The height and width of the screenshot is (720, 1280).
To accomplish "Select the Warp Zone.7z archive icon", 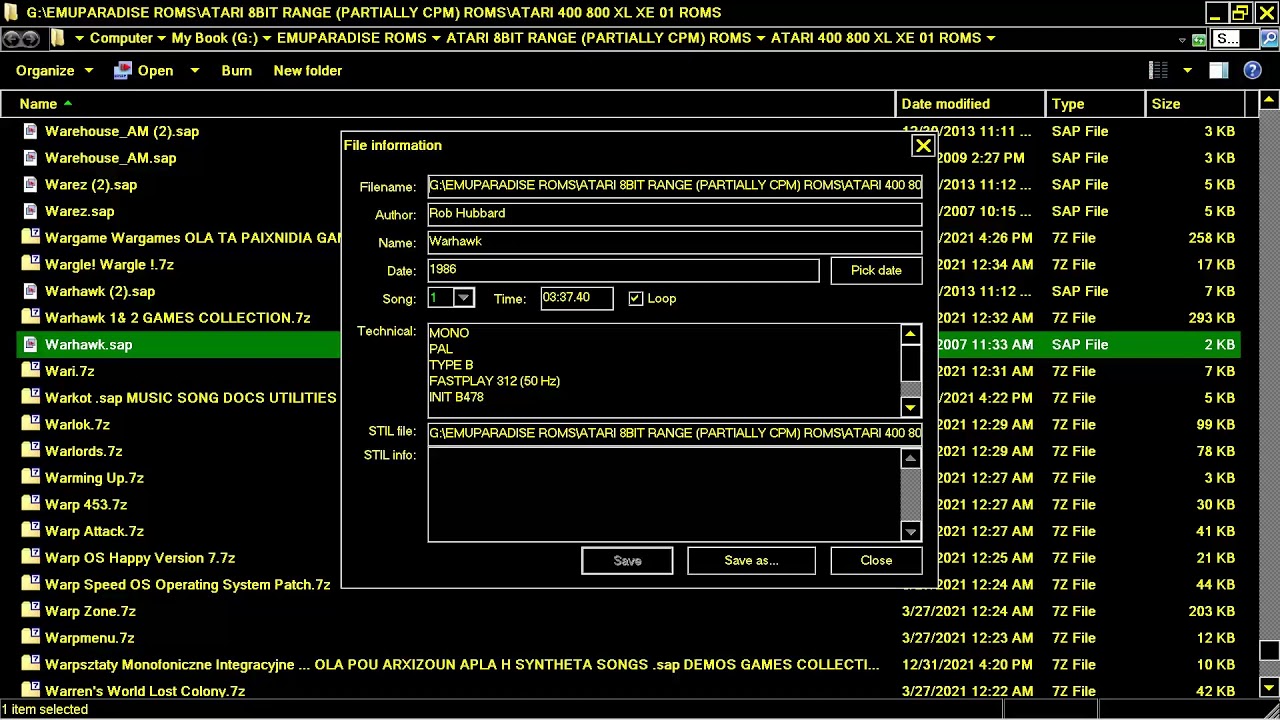I will (x=30, y=611).
